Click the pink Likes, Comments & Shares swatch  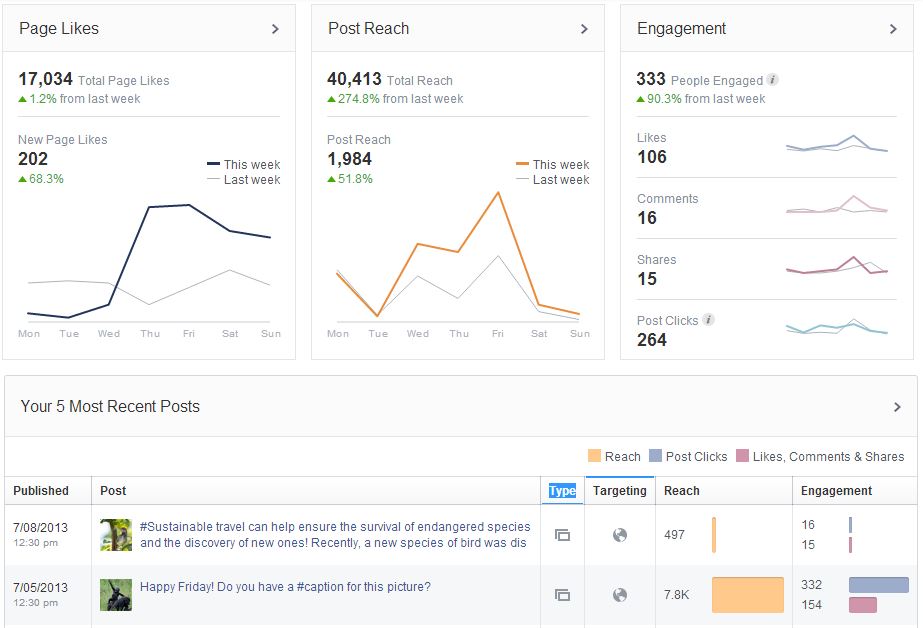742,456
